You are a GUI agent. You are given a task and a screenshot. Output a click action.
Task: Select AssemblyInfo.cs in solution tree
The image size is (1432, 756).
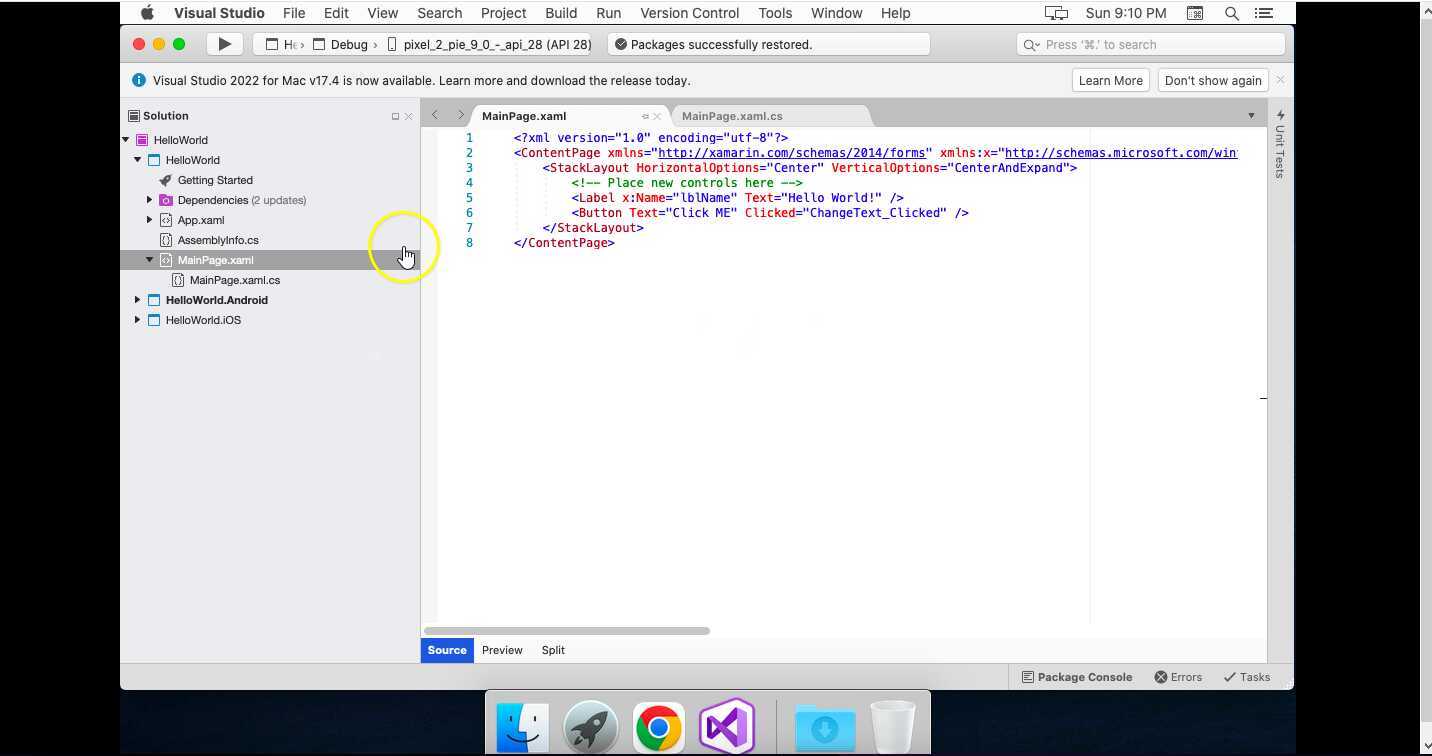tap(218, 240)
